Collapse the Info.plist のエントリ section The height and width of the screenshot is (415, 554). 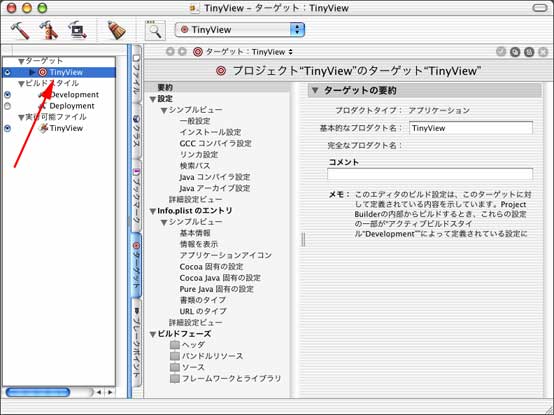153,211
